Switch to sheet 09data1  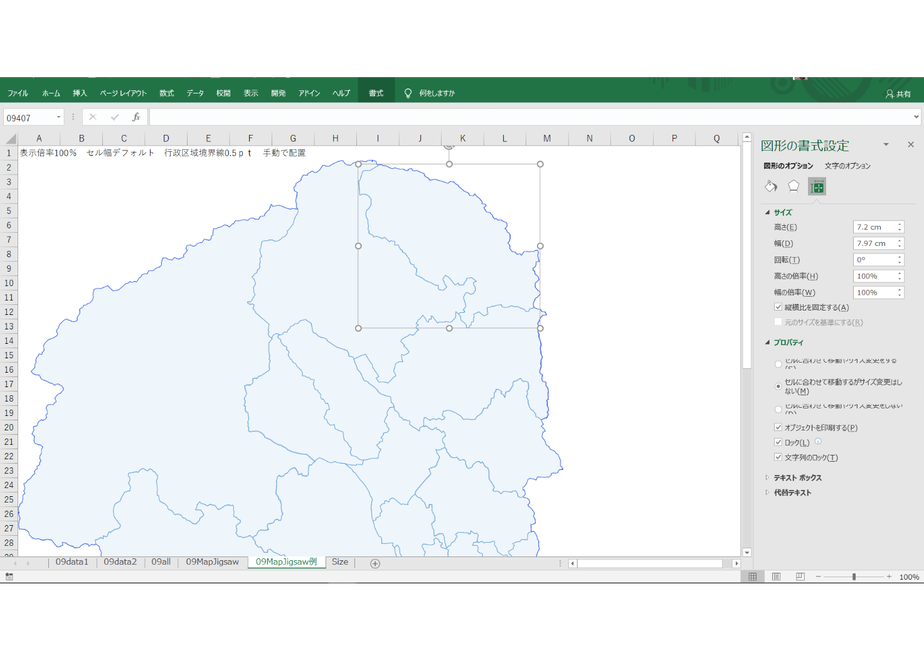[x=72, y=562]
